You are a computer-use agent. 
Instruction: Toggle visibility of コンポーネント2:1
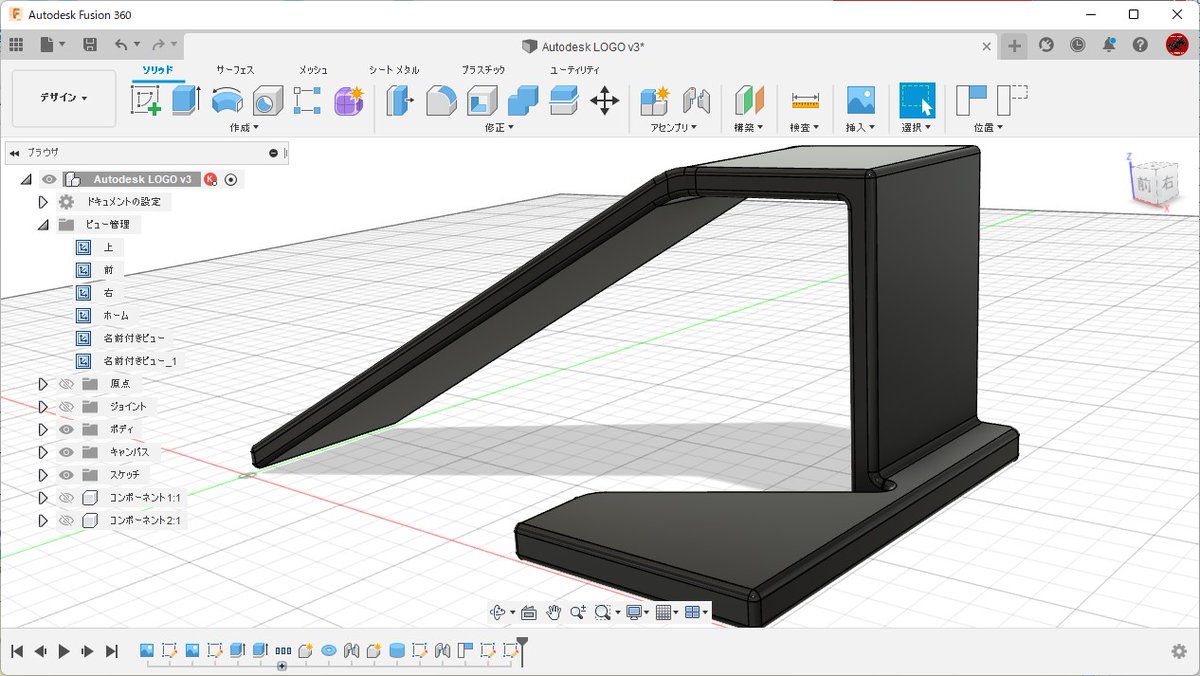(67, 521)
